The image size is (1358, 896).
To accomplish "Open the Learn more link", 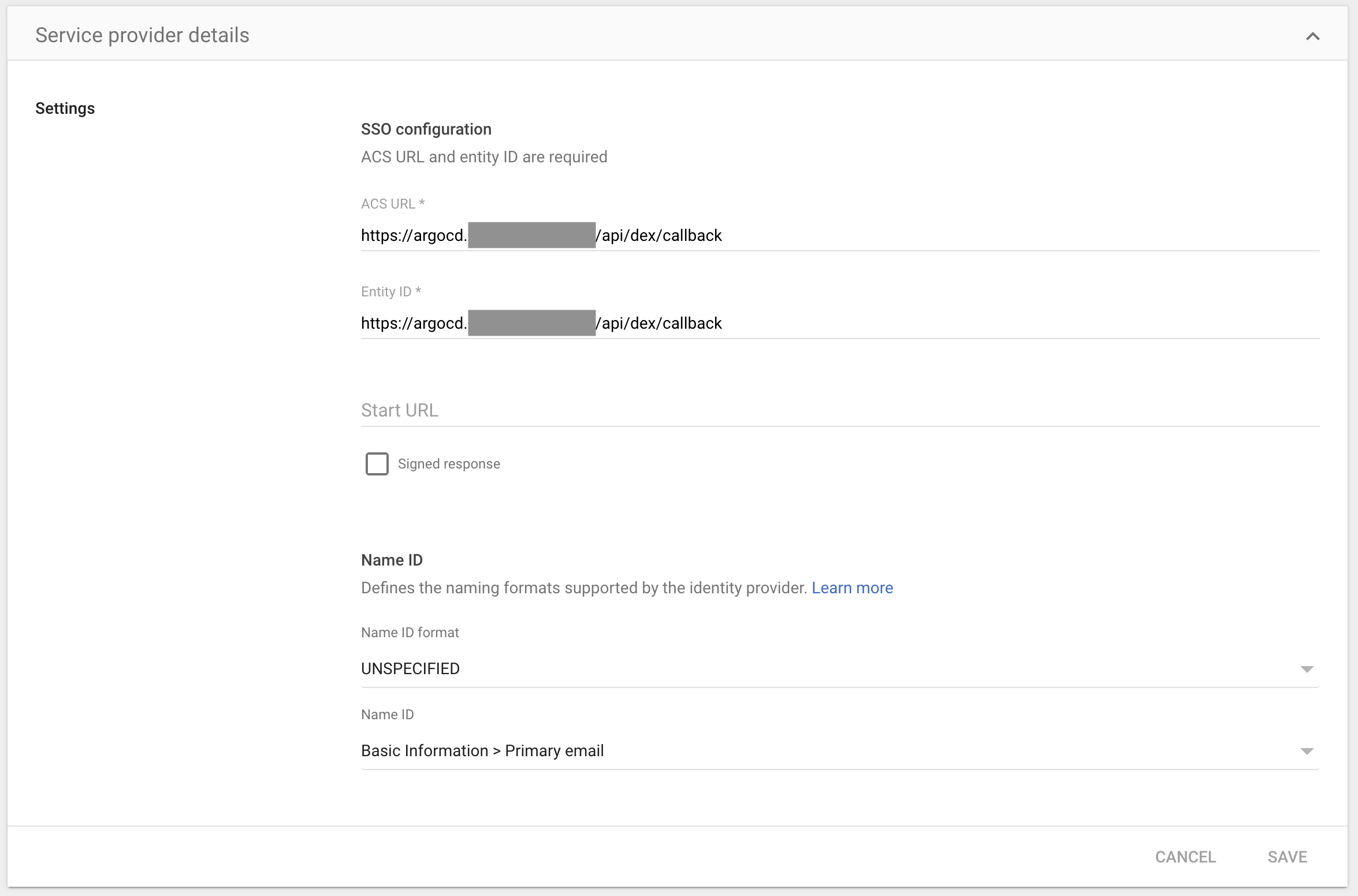I will pos(852,588).
